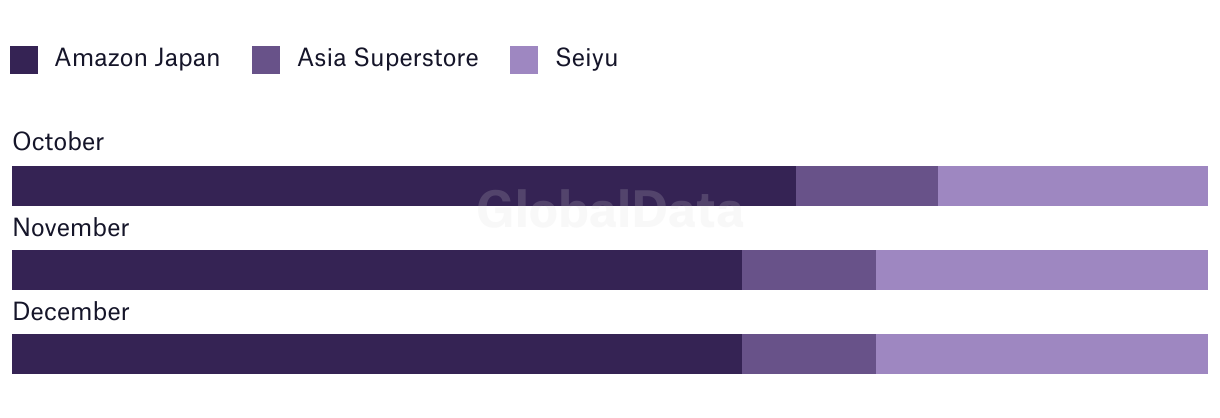Select the November Seiyu bar segment
The height and width of the screenshot is (418, 1220).
[1042, 270]
